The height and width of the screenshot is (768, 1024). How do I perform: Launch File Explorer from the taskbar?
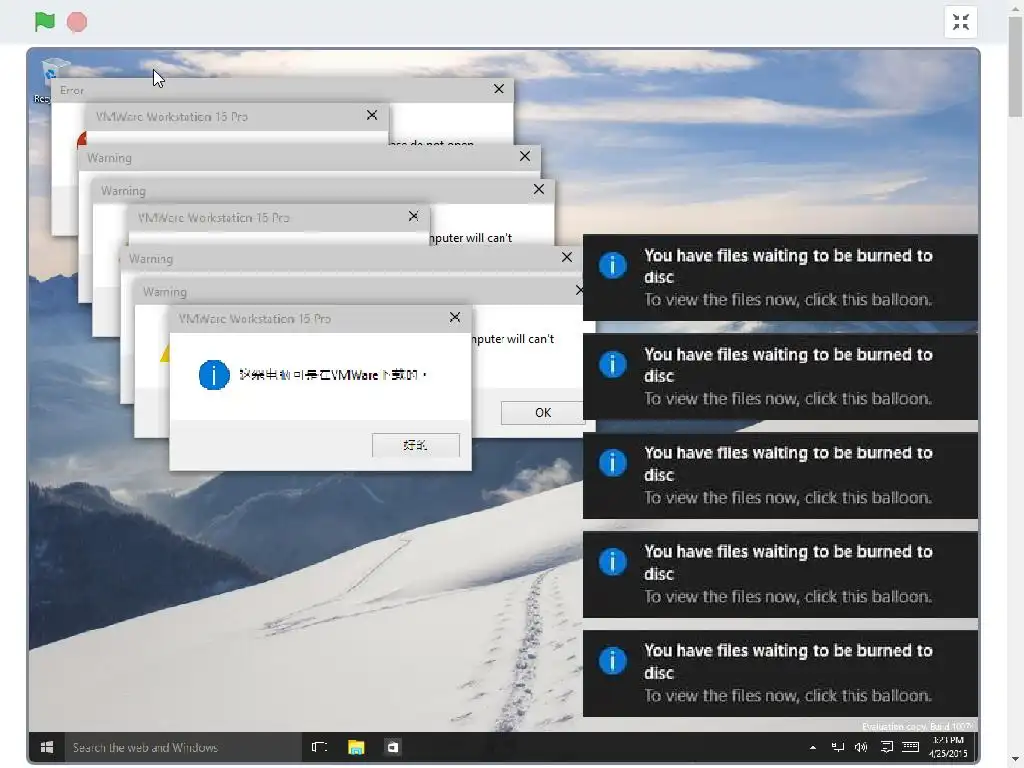point(356,747)
